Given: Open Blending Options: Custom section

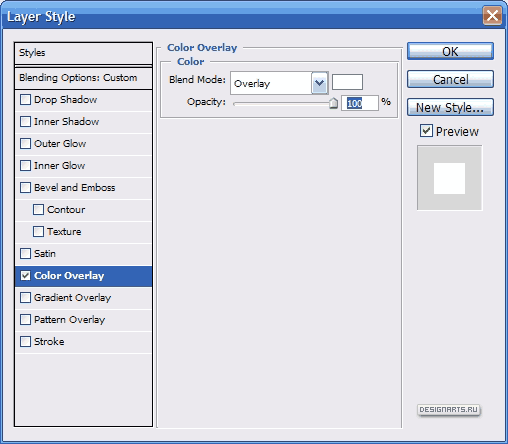Looking at the screenshot, I should (83, 78).
